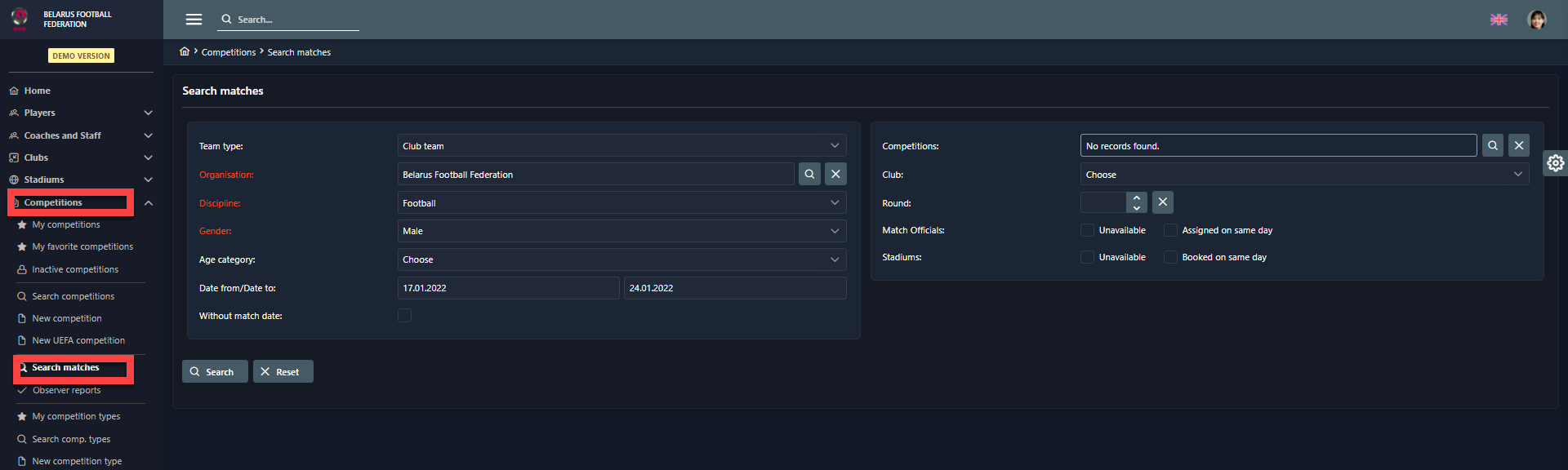Click the hamburger menu icon

[x=194, y=20]
